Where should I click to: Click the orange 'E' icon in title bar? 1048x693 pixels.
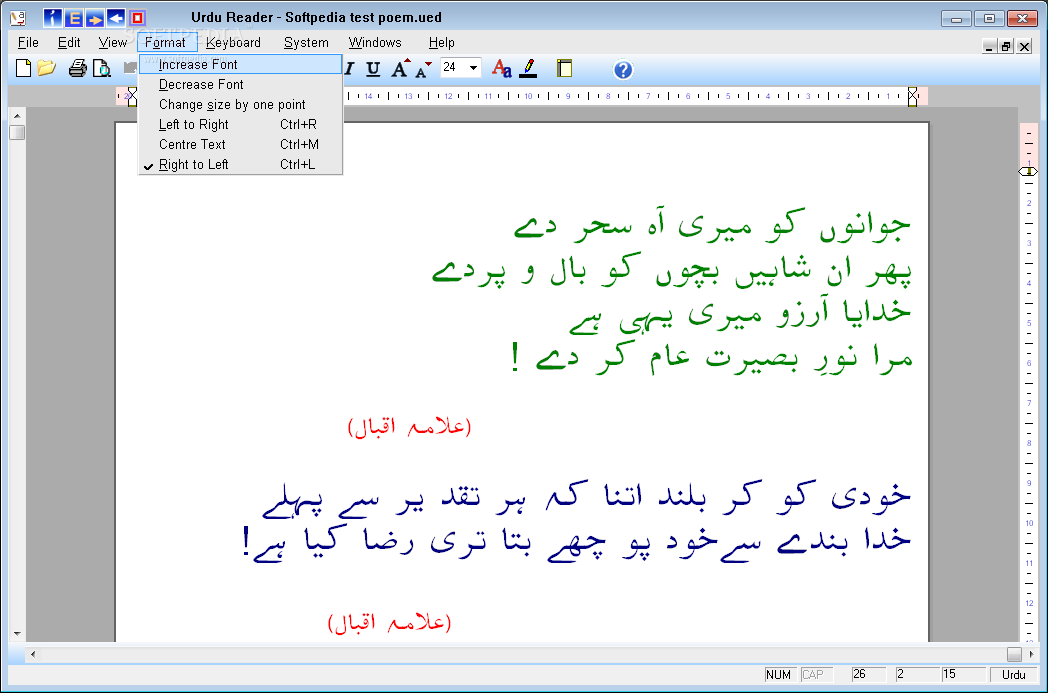(74, 18)
